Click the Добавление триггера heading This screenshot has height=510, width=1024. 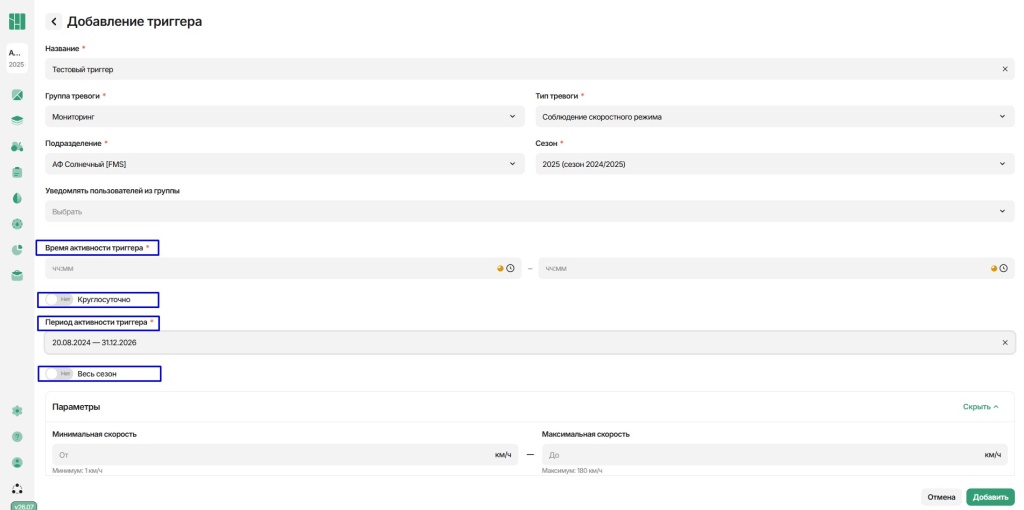click(x=135, y=22)
